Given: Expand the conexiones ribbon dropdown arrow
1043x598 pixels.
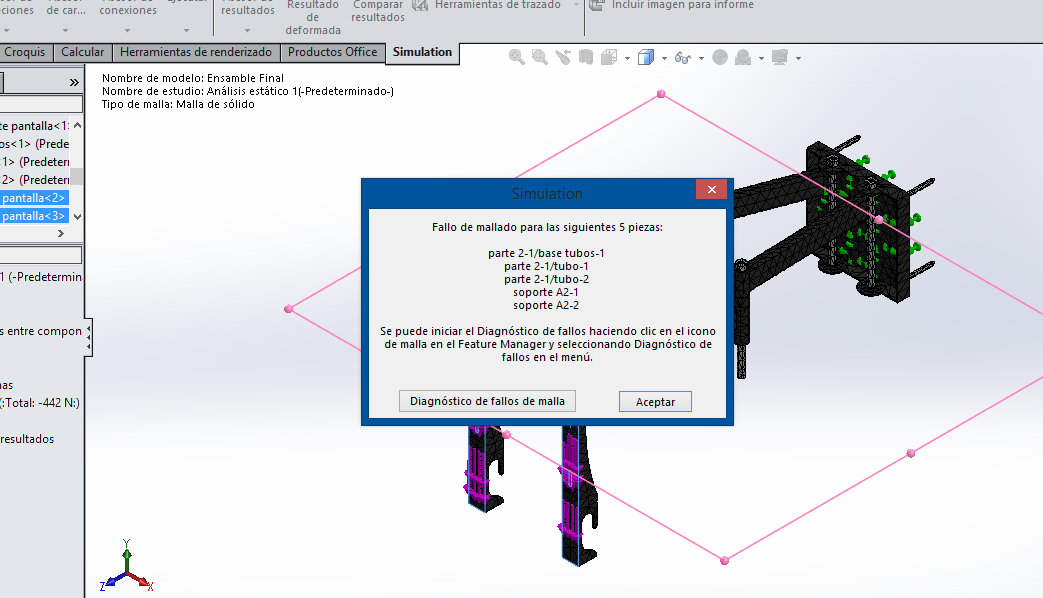Looking at the screenshot, I should tap(127, 31).
